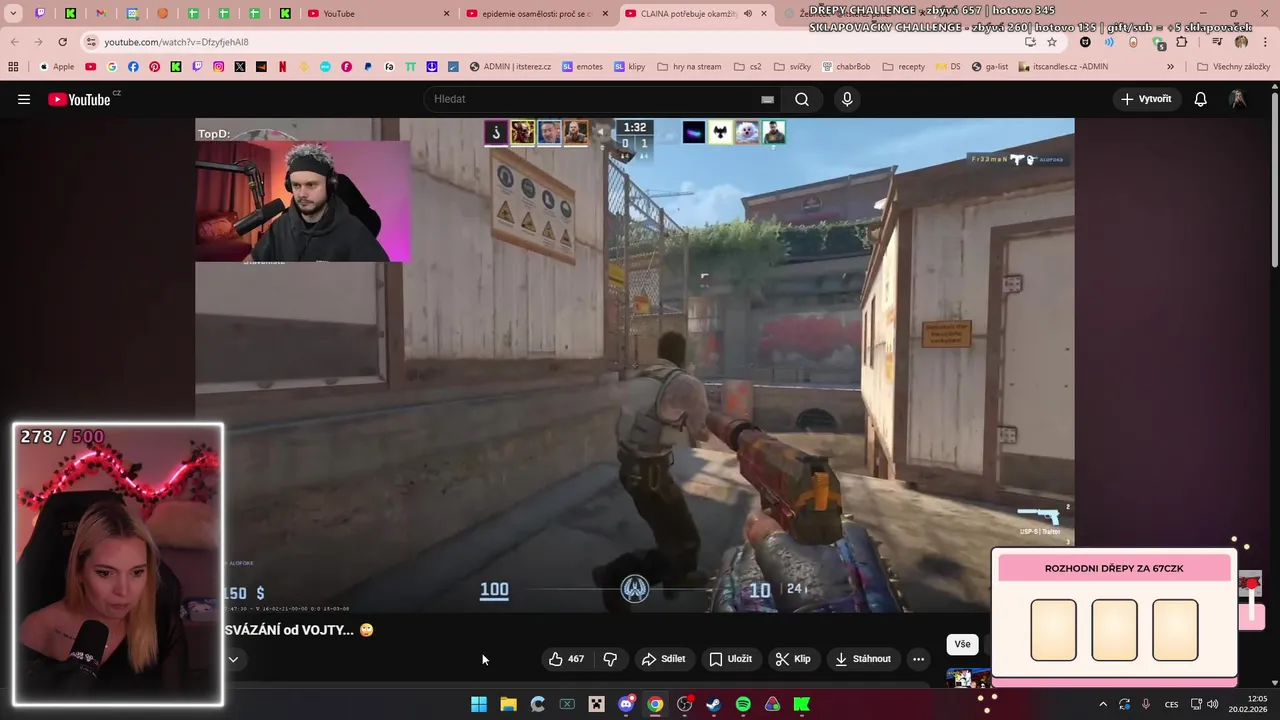Open the "svíčky" bookmarks folder

(x=792, y=67)
